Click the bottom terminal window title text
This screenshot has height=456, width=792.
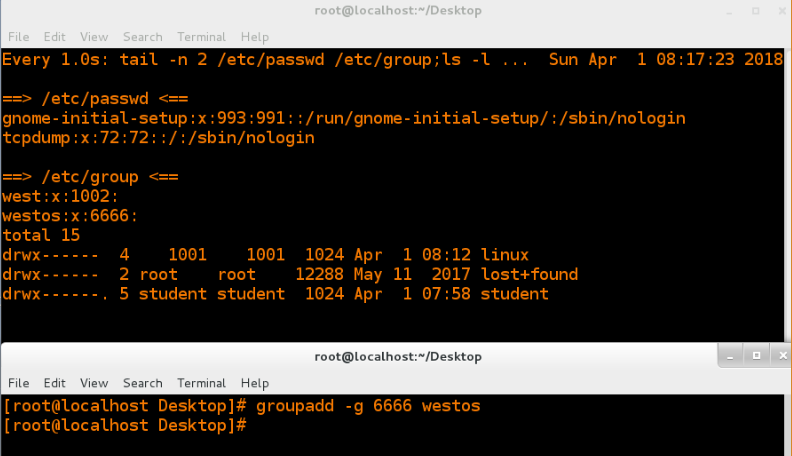[x=398, y=357]
